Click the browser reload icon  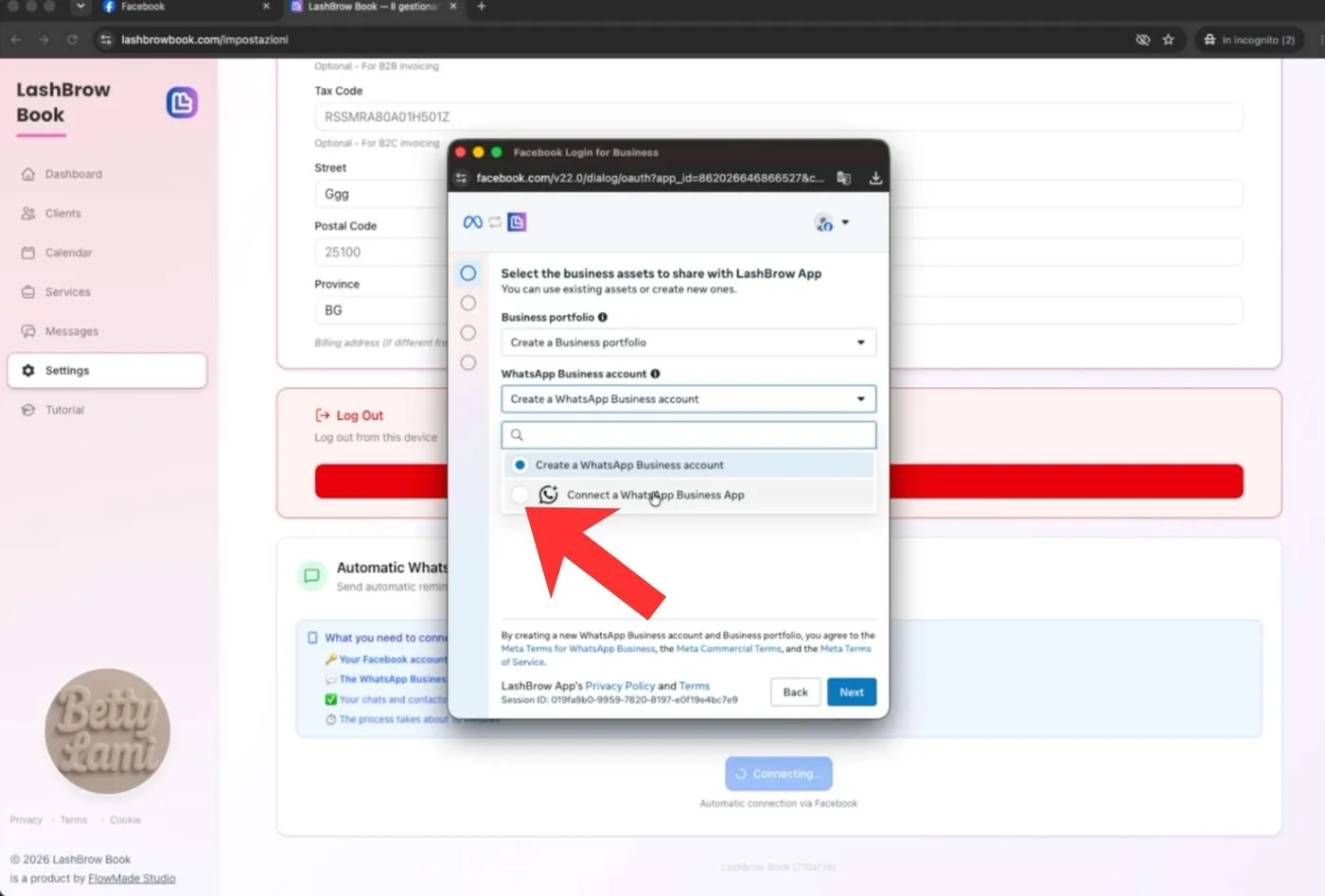(72, 40)
